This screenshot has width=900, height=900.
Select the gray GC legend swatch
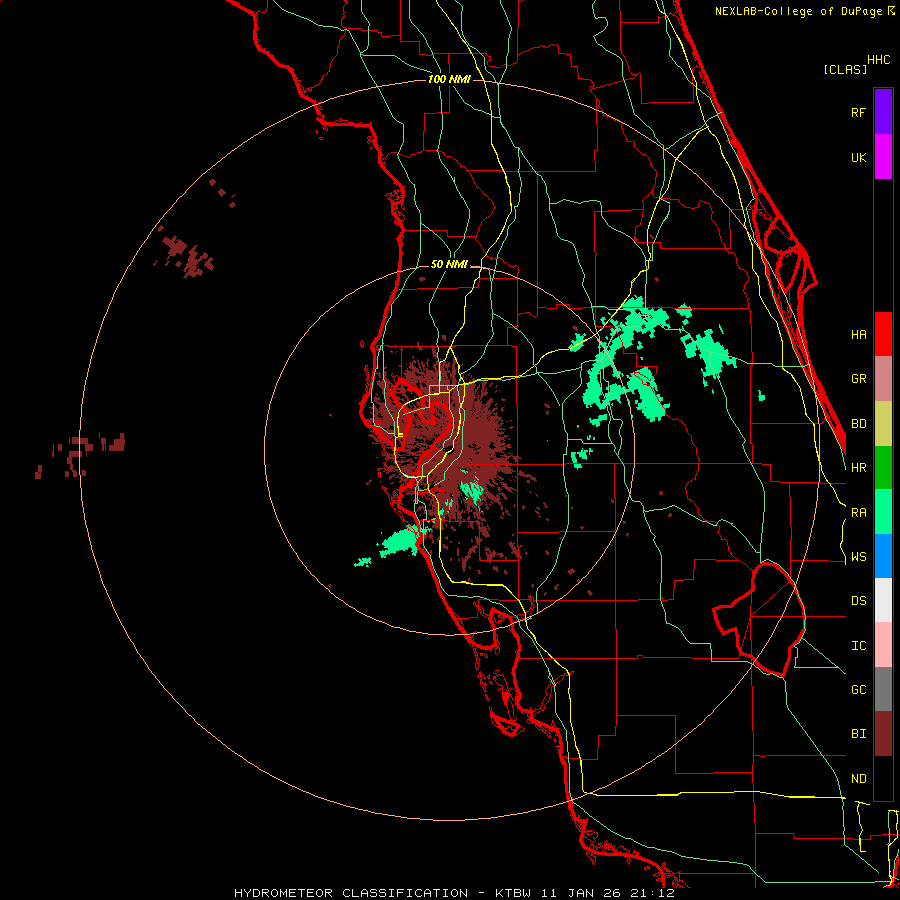tap(883, 689)
